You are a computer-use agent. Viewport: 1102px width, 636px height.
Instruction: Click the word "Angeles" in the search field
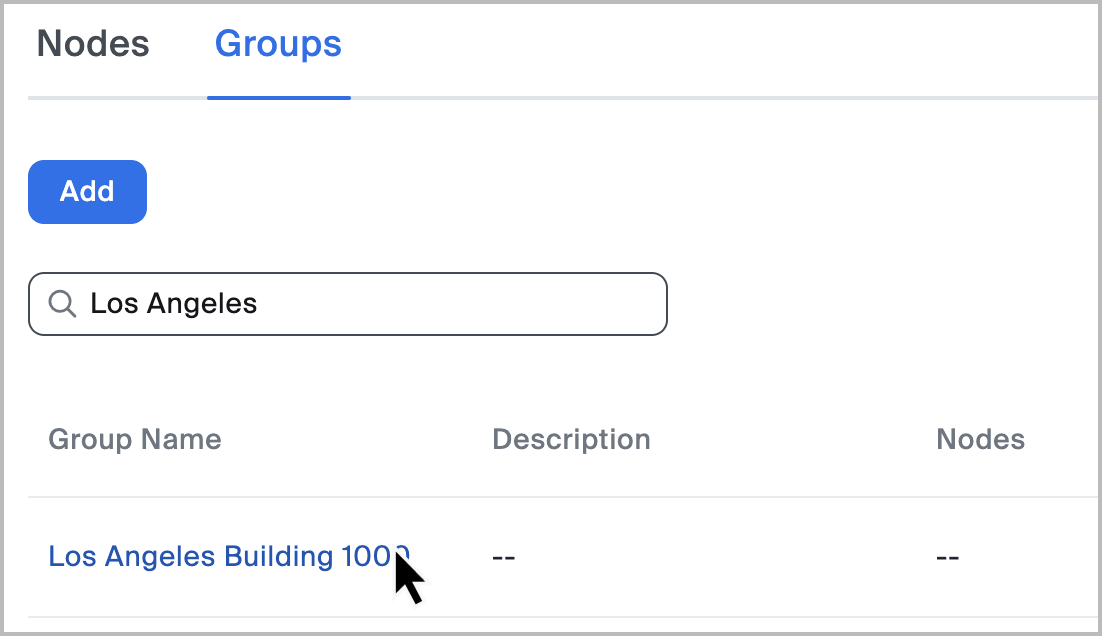point(201,304)
